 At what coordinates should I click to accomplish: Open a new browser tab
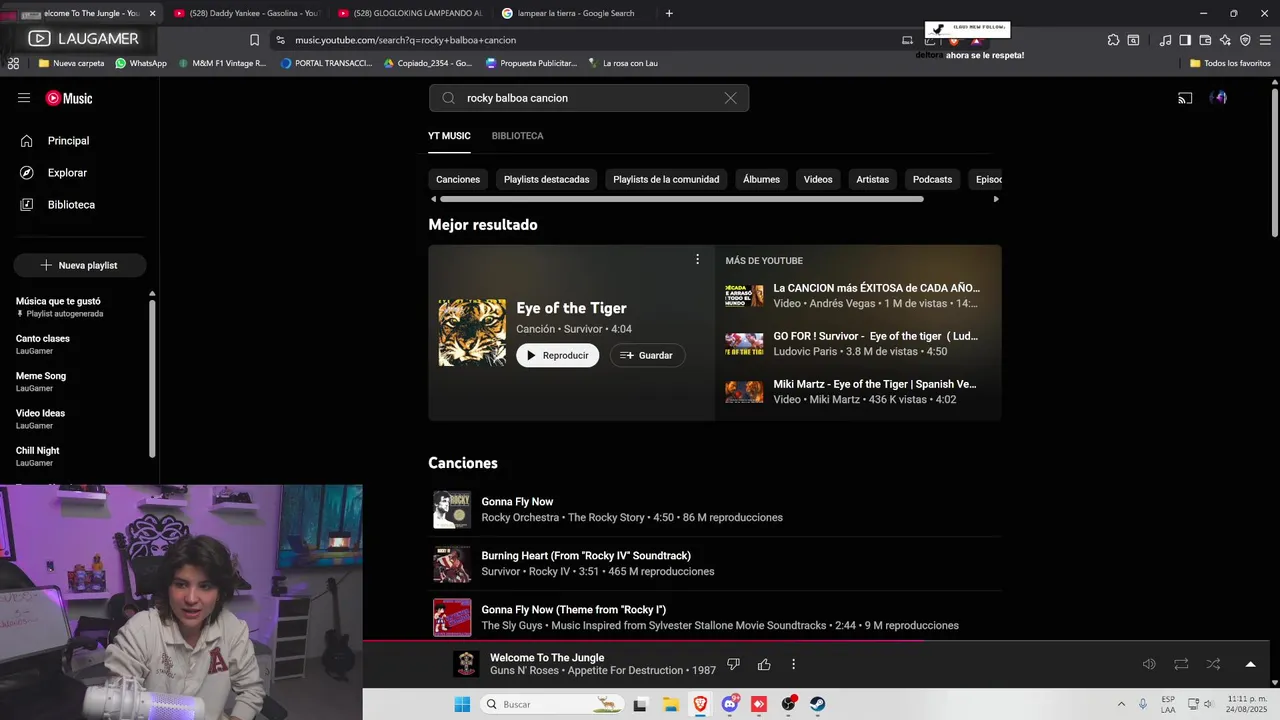669,13
